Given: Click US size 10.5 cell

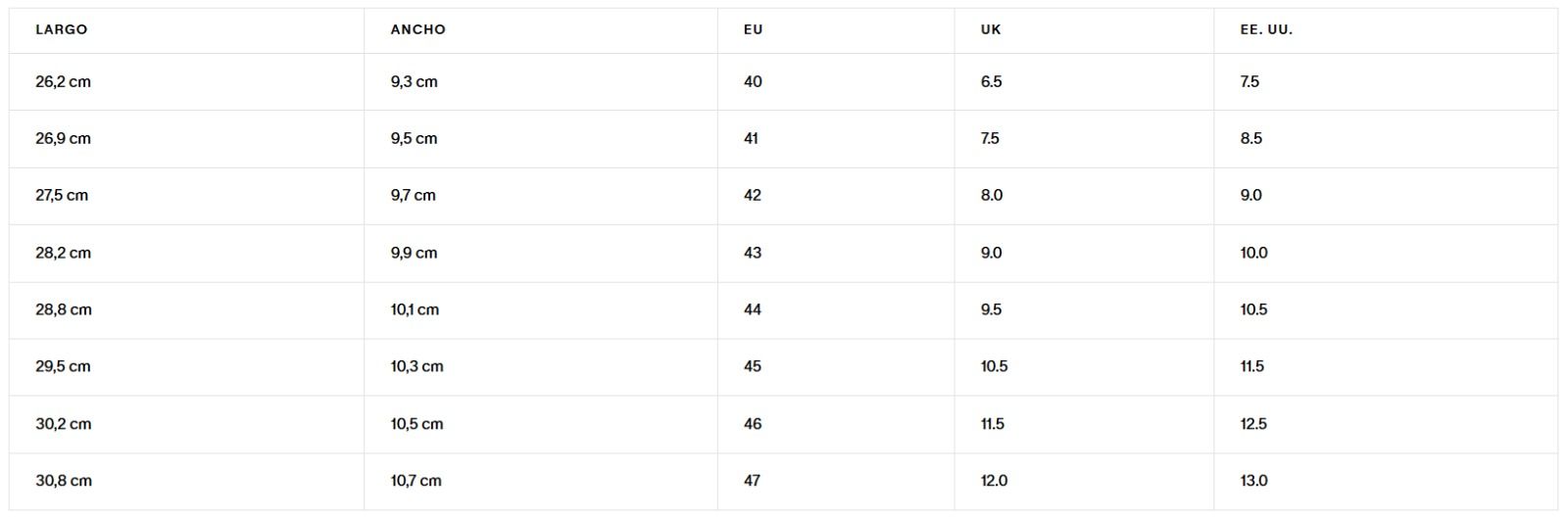Looking at the screenshot, I should coord(1253,309).
